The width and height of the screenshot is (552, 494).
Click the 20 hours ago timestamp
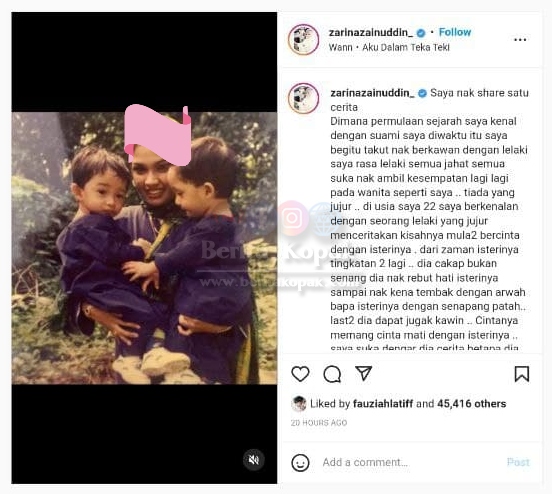pyautogui.click(x=319, y=423)
